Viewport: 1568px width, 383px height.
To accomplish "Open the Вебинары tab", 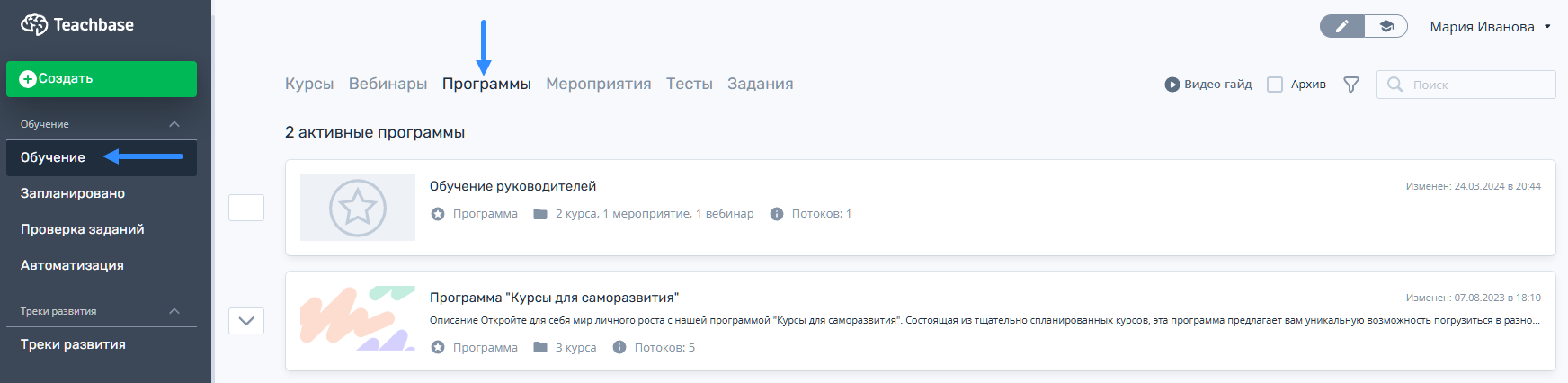I will (388, 84).
